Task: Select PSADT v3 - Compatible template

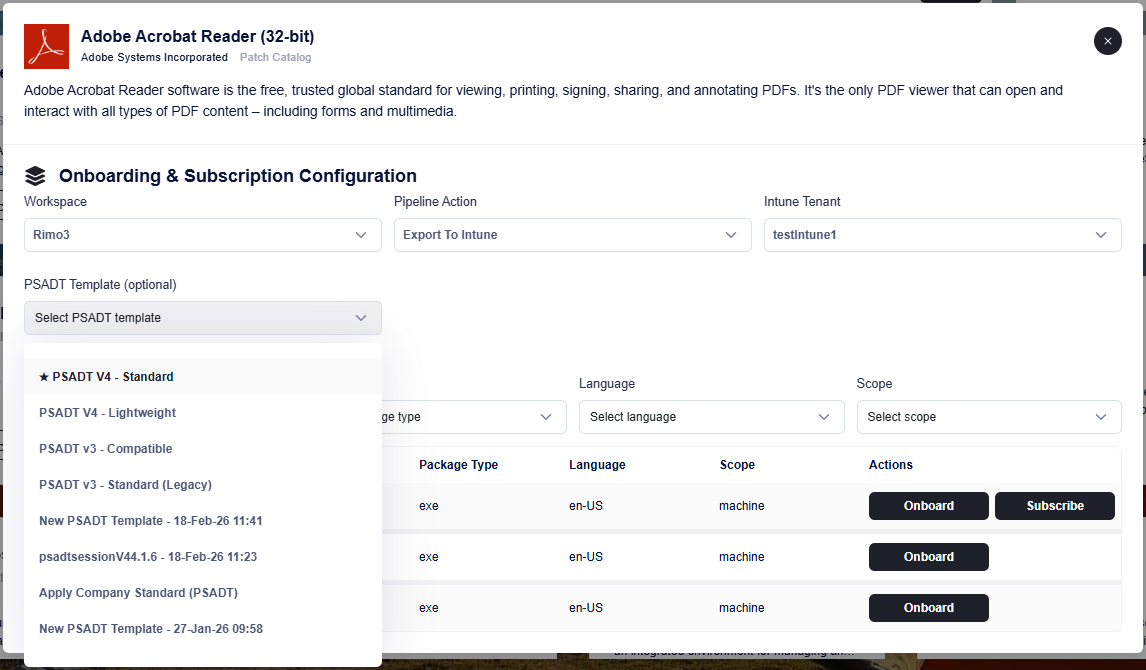Action: click(x=105, y=449)
